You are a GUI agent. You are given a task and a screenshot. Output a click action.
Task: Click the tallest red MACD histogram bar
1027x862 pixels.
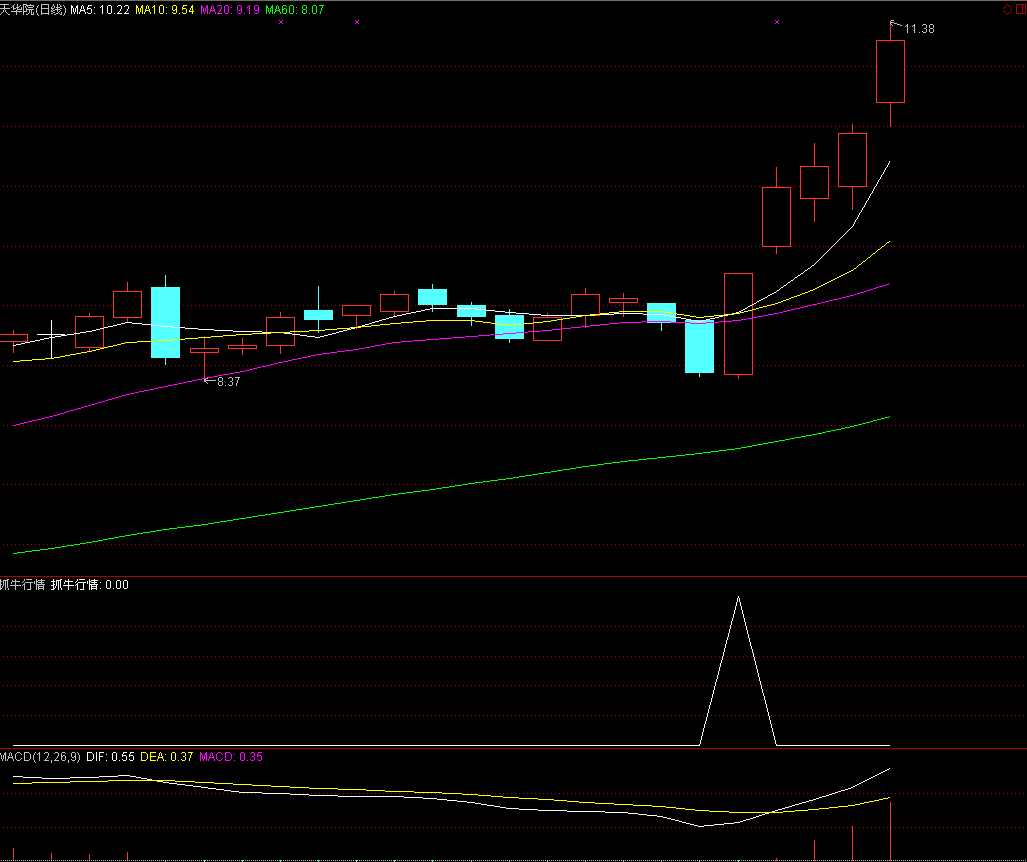[890, 831]
